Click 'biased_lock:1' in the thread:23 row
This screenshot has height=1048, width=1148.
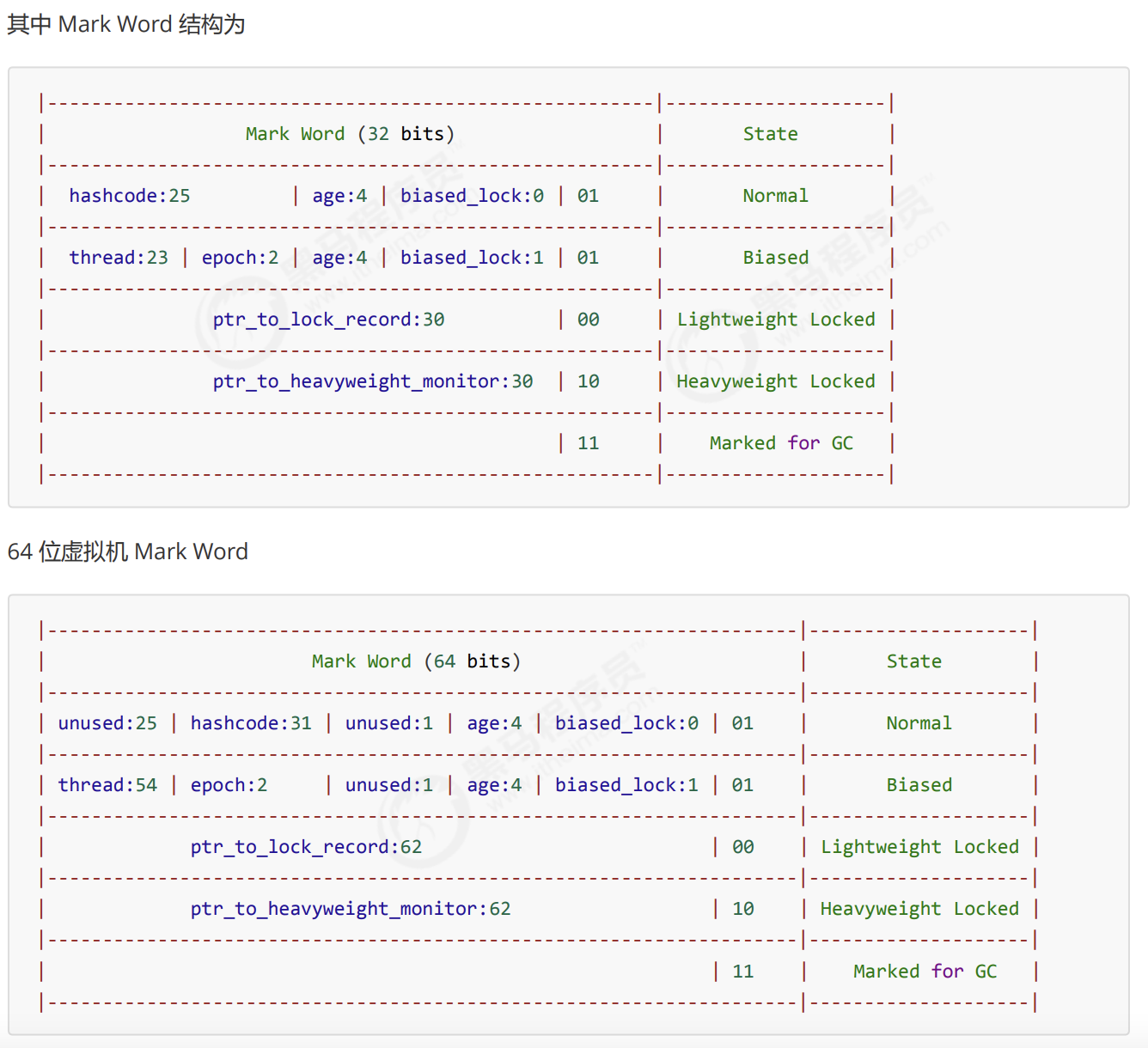click(x=472, y=258)
